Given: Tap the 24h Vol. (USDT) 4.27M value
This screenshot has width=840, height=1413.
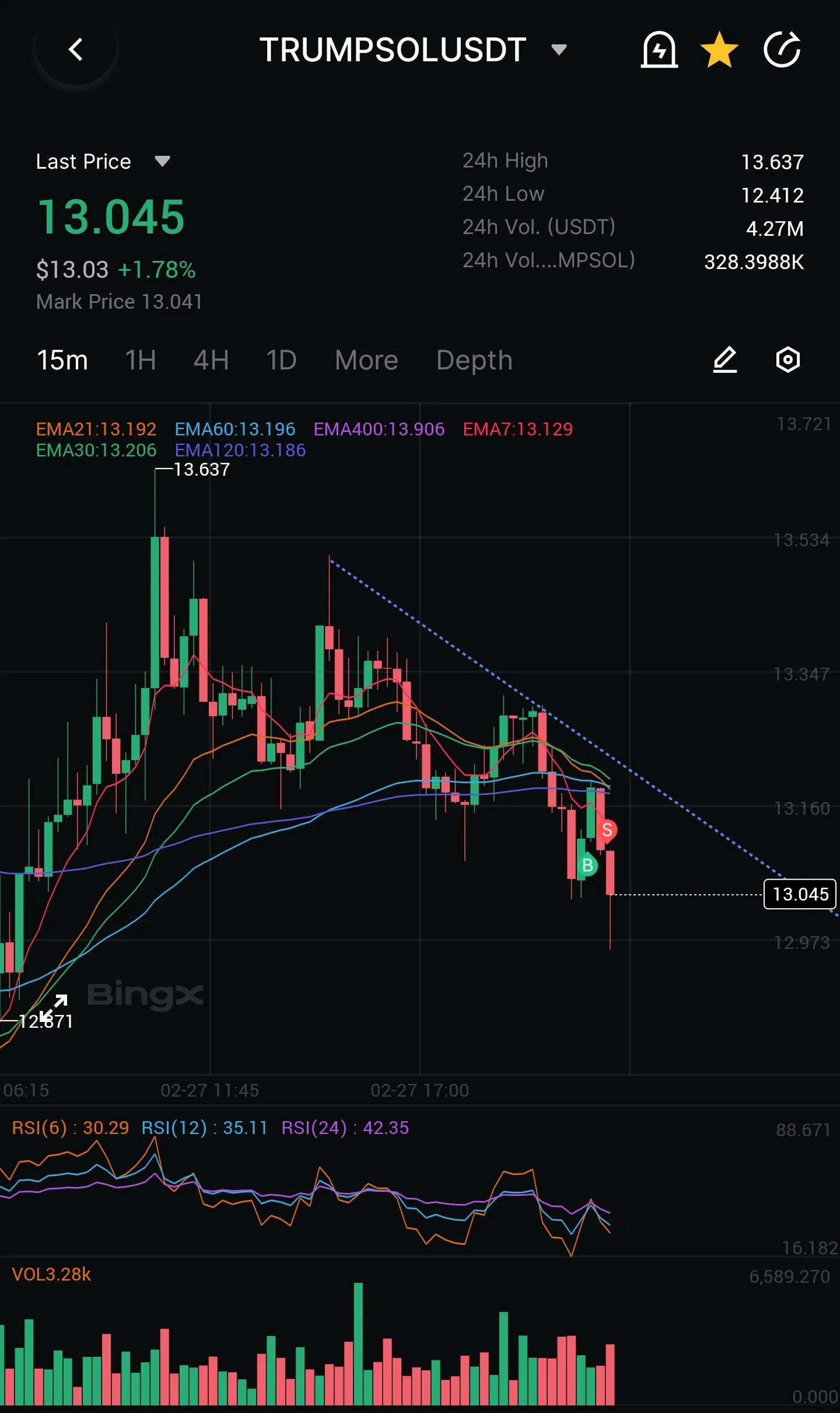Looking at the screenshot, I should (x=775, y=228).
